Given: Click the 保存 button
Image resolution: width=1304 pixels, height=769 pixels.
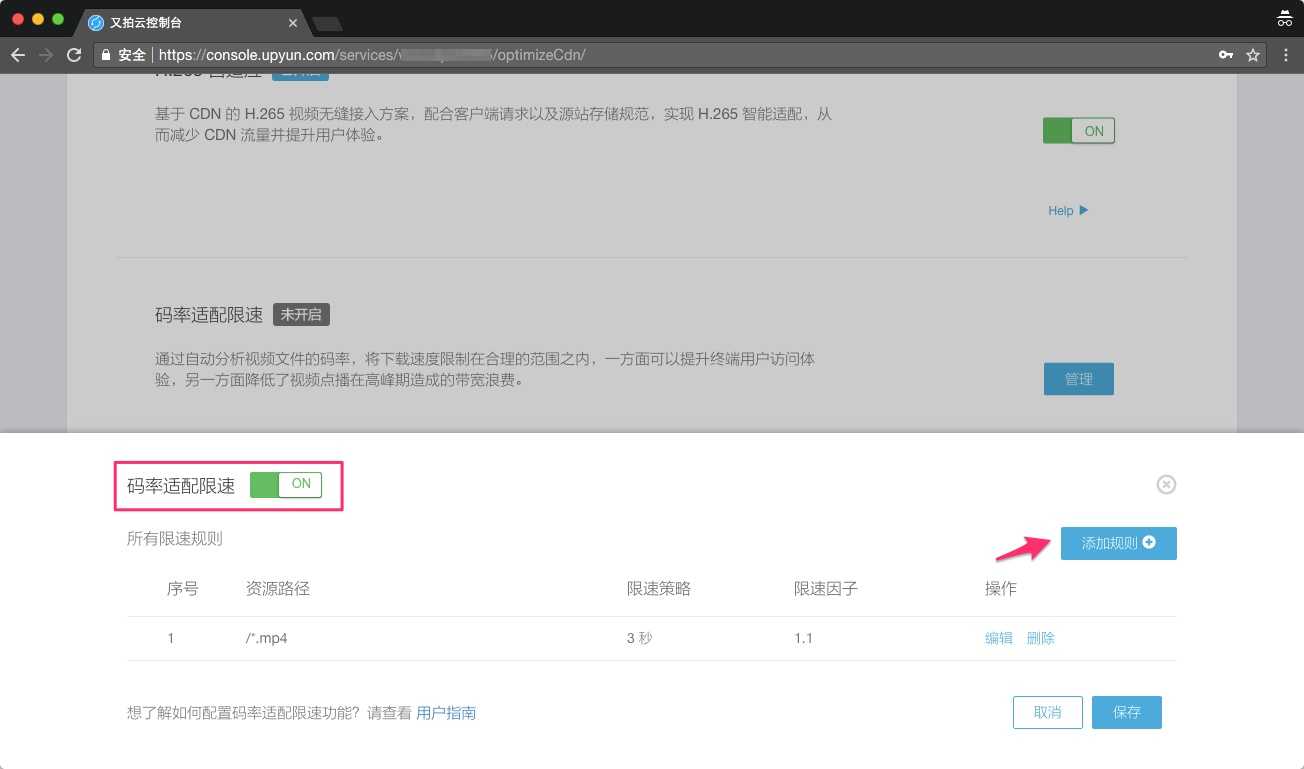Looking at the screenshot, I should click(x=1126, y=712).
